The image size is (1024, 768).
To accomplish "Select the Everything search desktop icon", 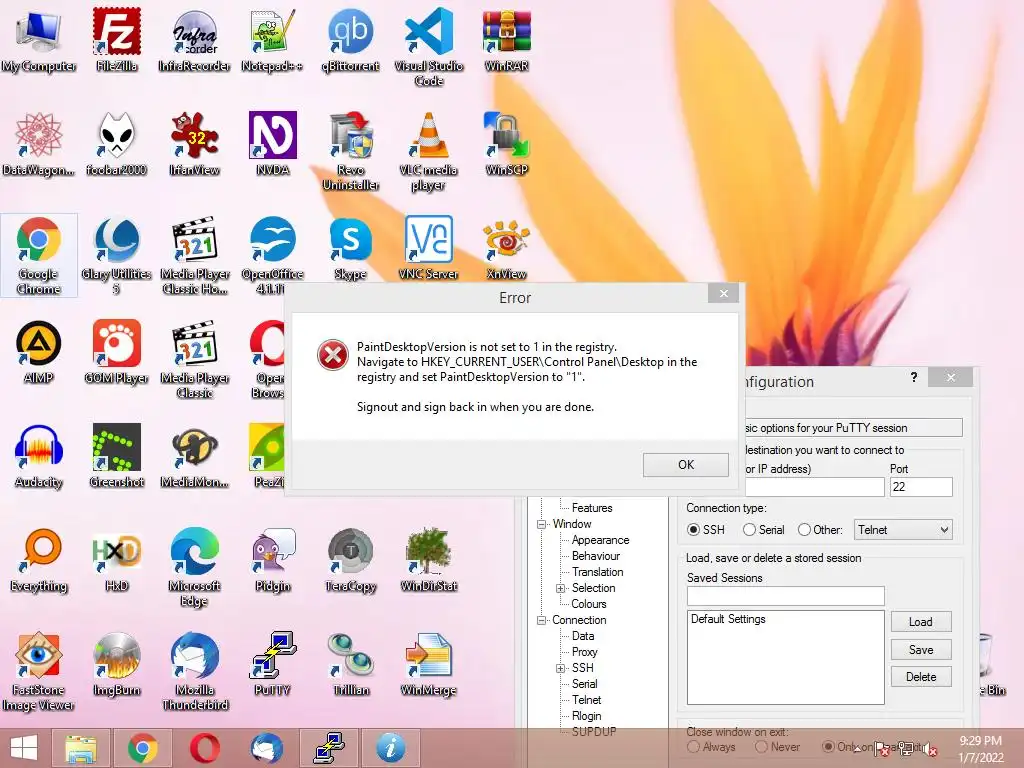I will (39, 560).
